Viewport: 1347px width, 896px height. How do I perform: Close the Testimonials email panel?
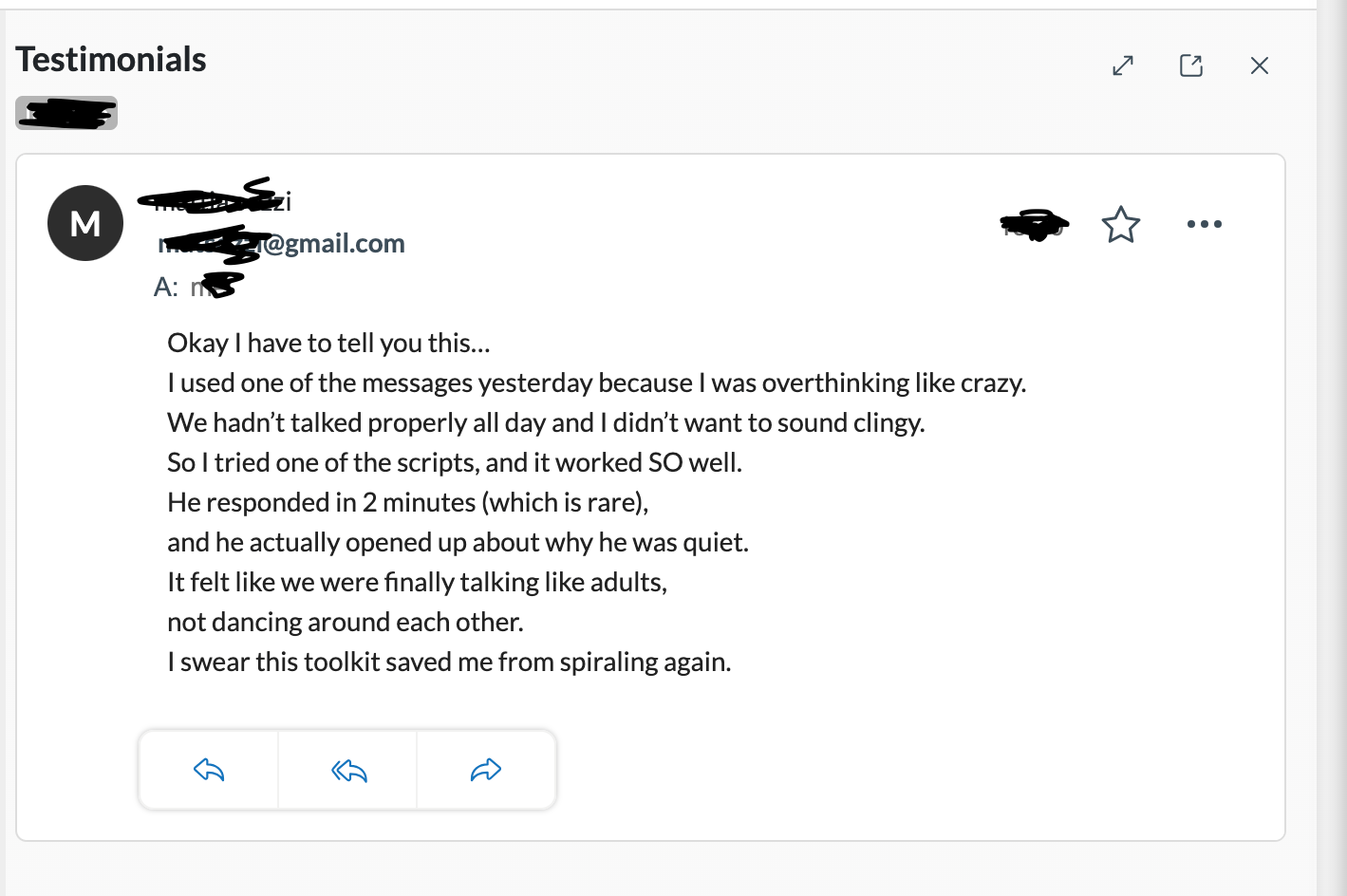pyautogui.click(x=1260, y=65)
